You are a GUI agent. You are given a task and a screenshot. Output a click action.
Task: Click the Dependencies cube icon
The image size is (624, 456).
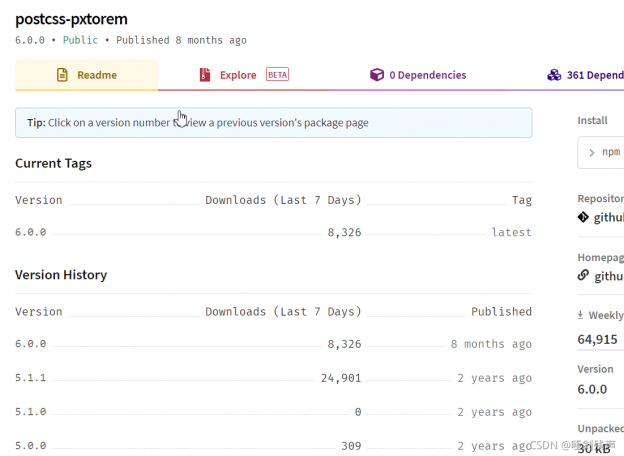click(377, 75)
